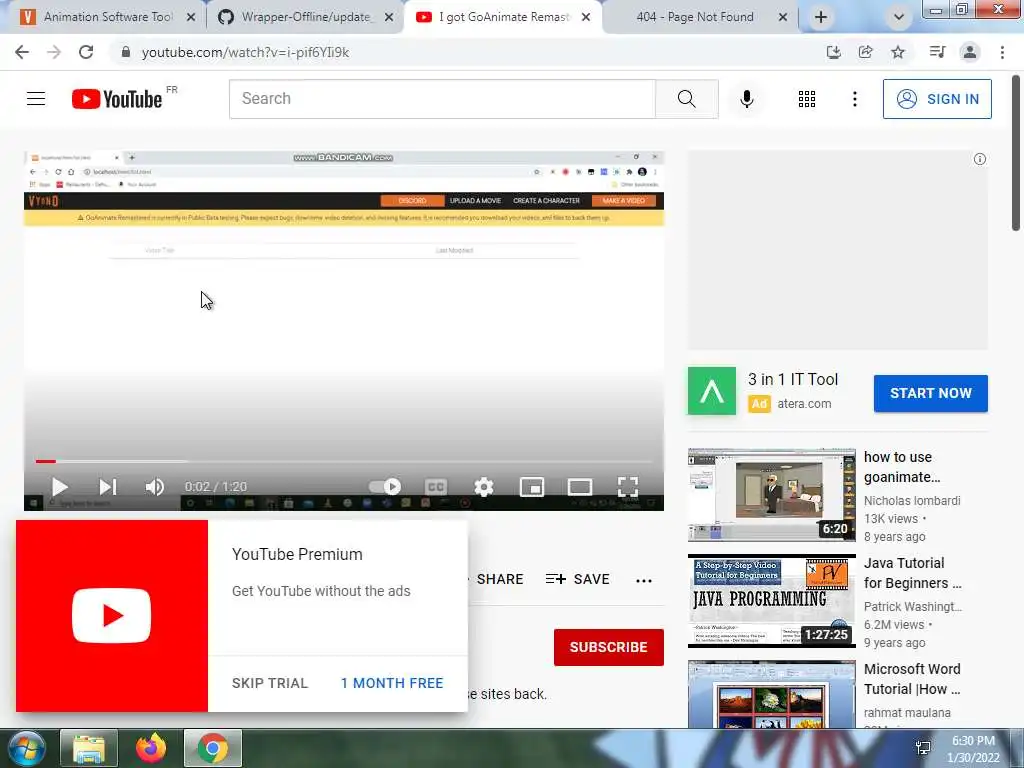Click Nicholas lombardi channel name
The height and width of the screenshot is (768, 1024).
click(x=912, y=501)
